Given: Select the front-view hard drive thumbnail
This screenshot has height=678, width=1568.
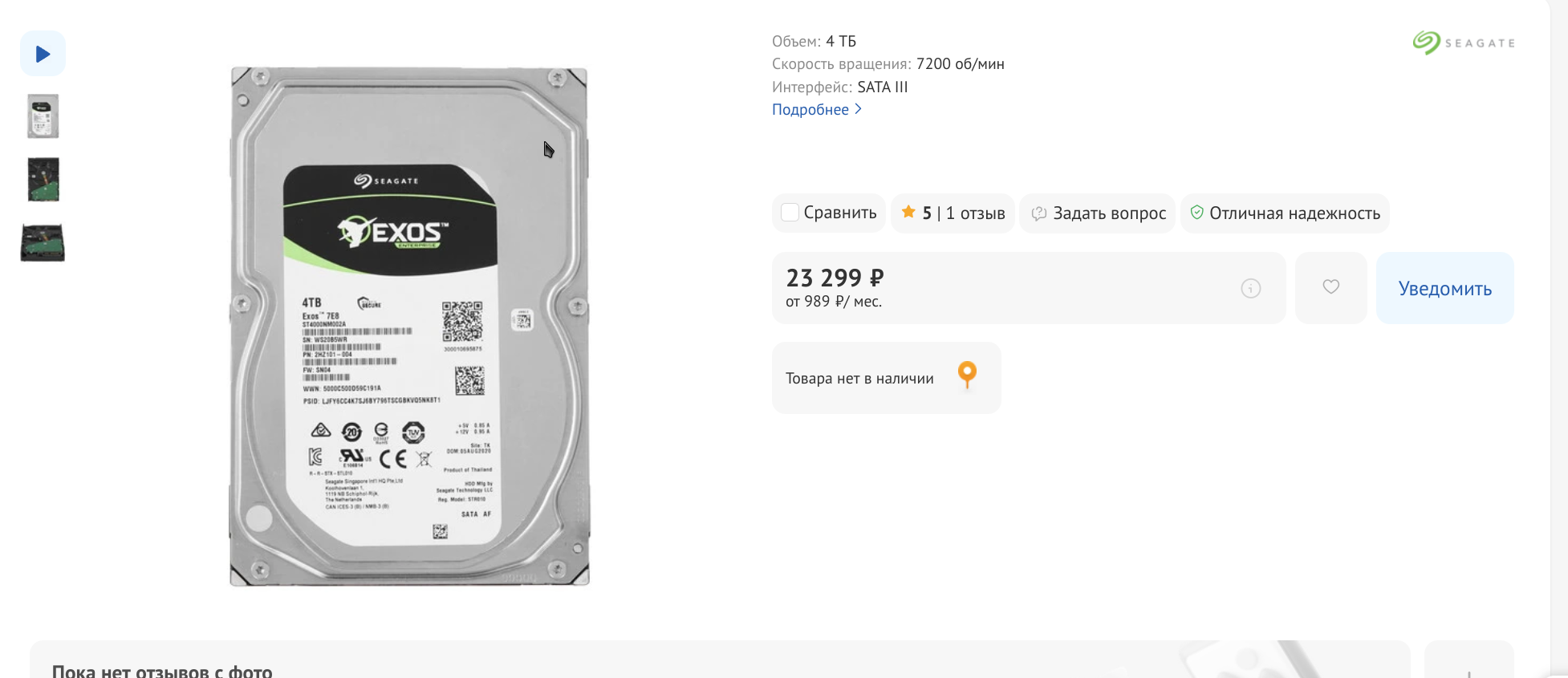Looking at the screenshot, I should pyautogui.click(x=43, y=116).
